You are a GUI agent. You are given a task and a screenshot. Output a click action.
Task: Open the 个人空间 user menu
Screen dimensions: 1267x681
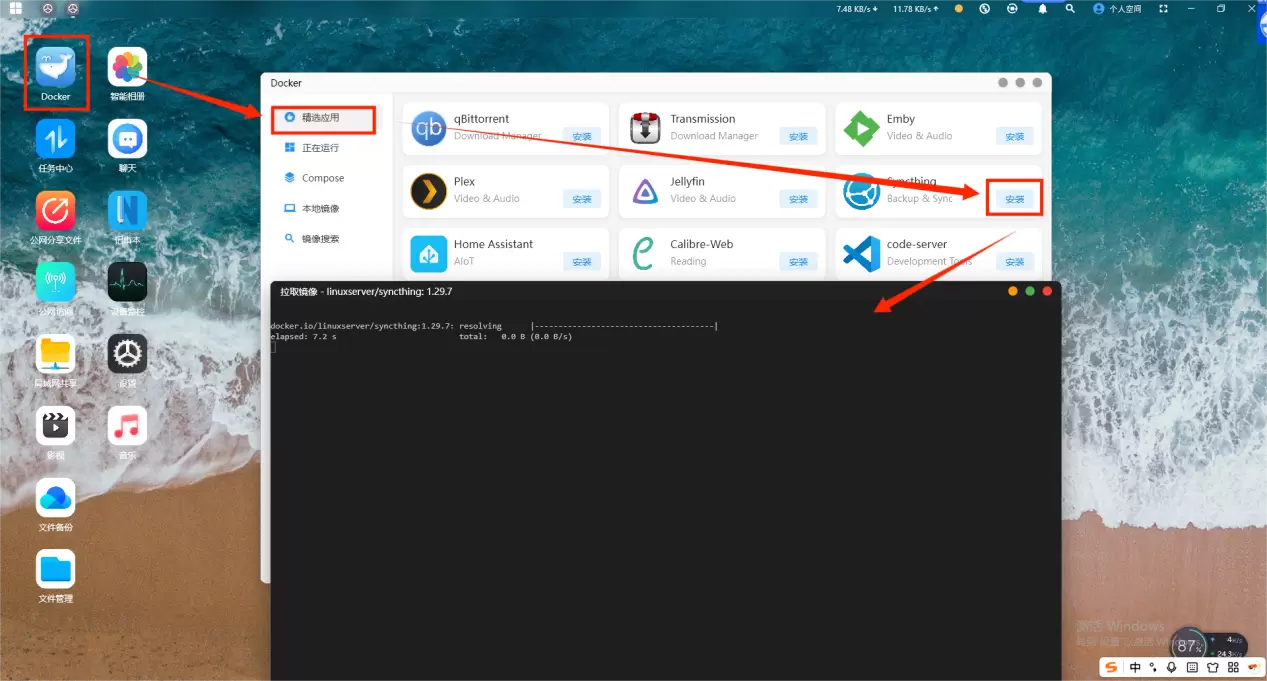[x=1117, y=9]
